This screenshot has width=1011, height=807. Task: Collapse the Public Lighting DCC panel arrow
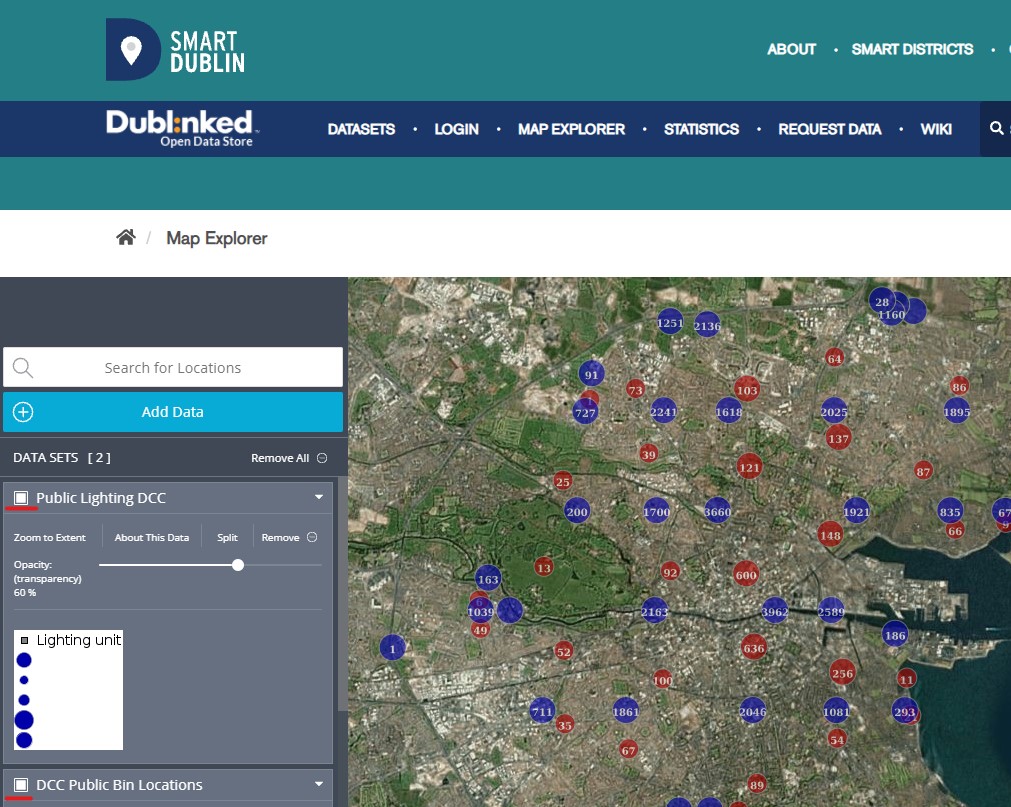(x=319, y=497)
